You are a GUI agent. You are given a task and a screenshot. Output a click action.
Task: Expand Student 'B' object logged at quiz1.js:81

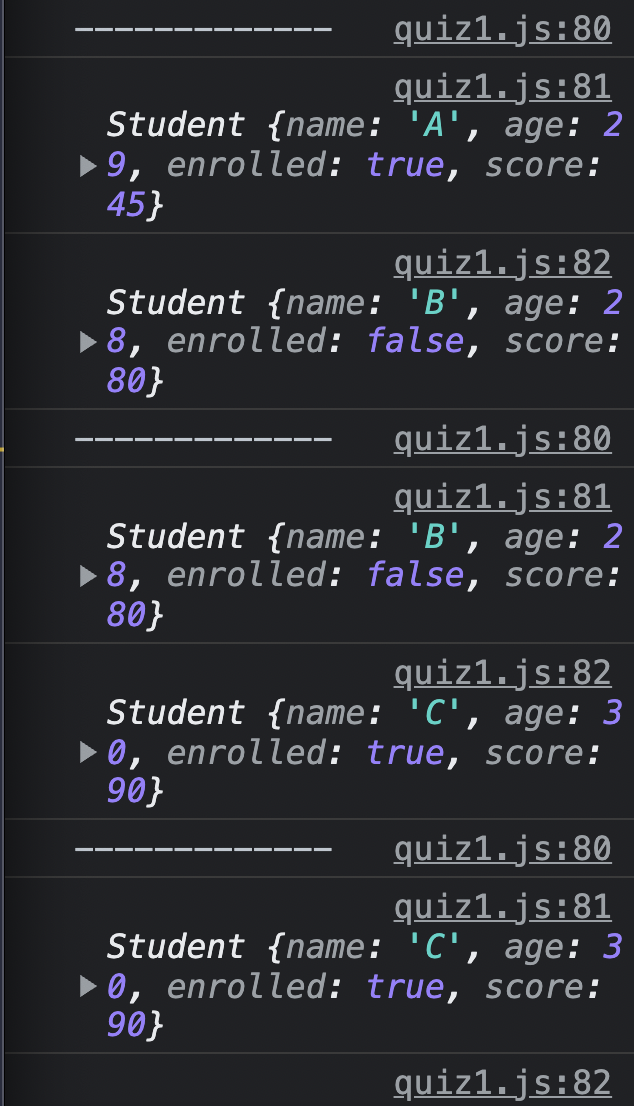click(x=87, y=577)
